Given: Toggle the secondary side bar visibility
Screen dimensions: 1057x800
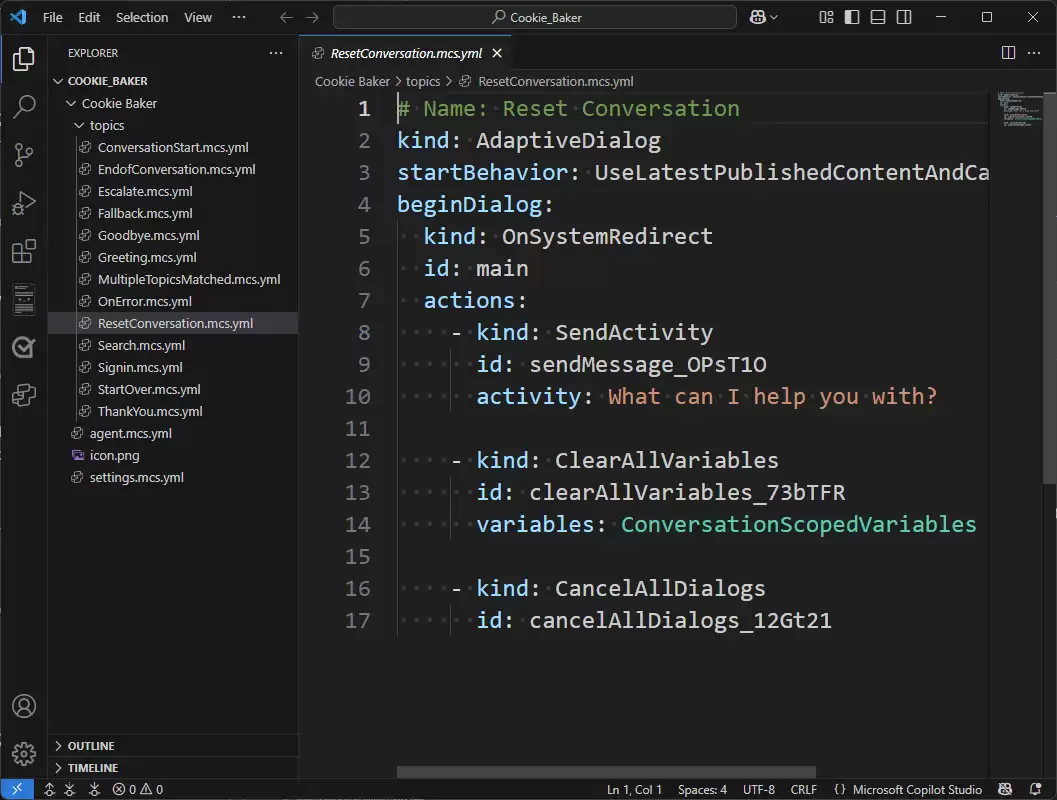Looking at the screenshot, I should click(903, 17).
